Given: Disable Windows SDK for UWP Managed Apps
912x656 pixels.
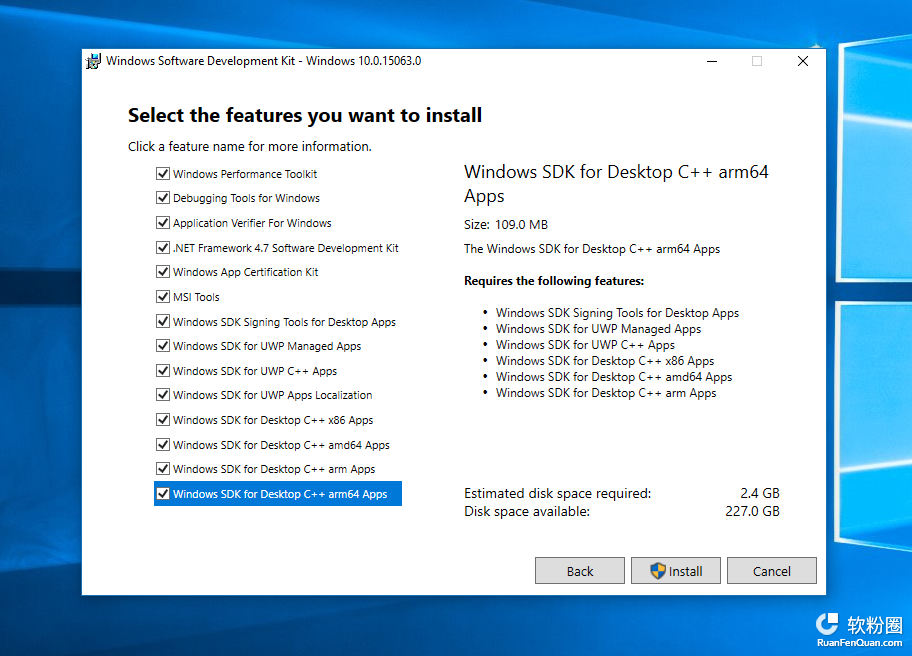Looking at the screenshot, I should [x=163, y=345].
